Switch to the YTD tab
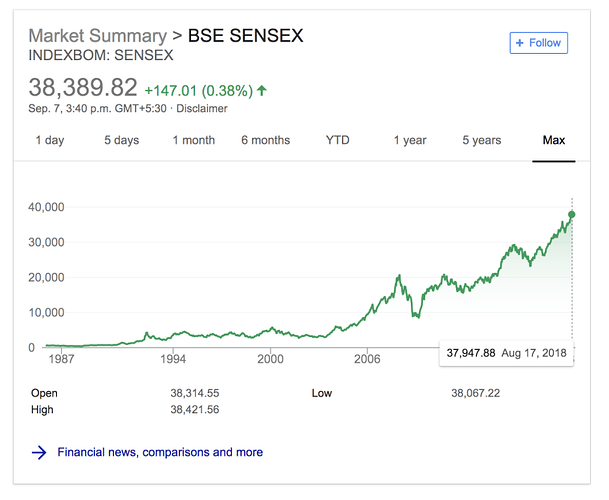Image resolution: width=609 pixels, height=500 pixels. click(338, 140)
